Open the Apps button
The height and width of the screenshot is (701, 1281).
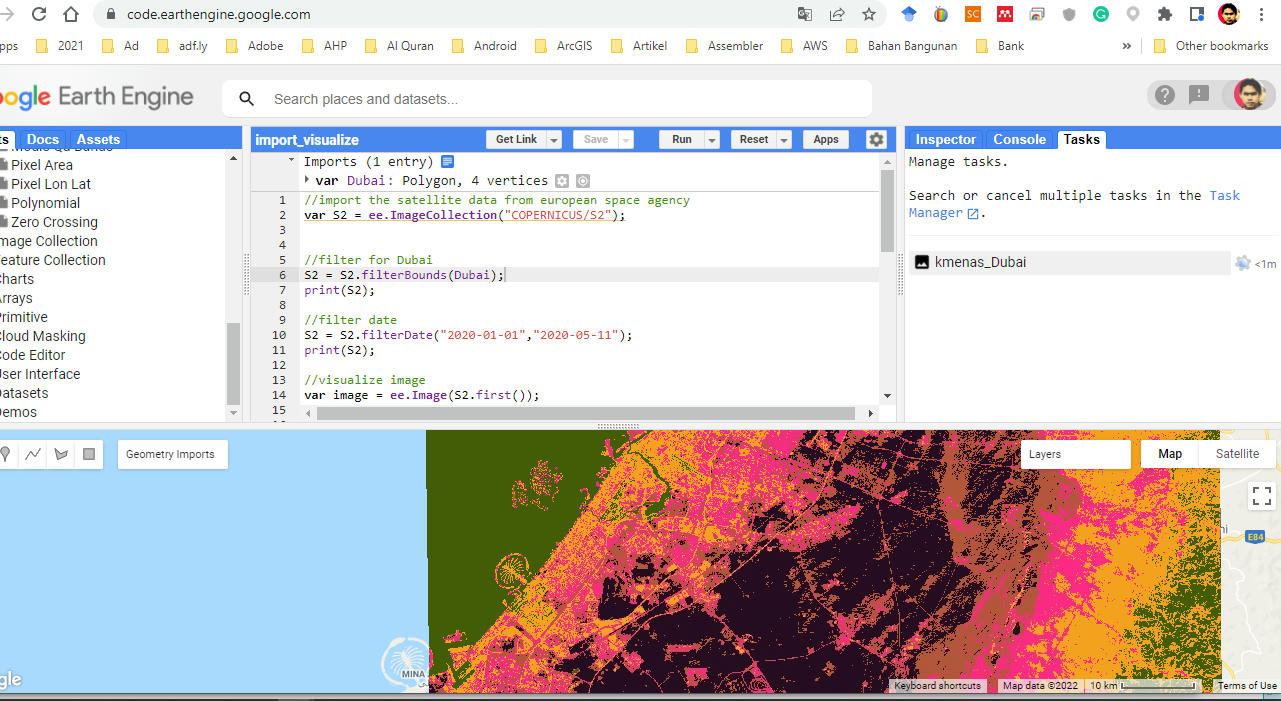826,140
